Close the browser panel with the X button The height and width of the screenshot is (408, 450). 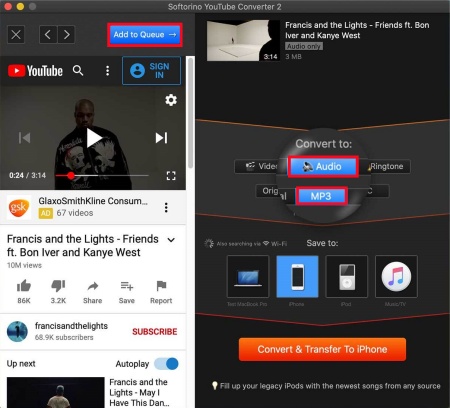(16, 34)
